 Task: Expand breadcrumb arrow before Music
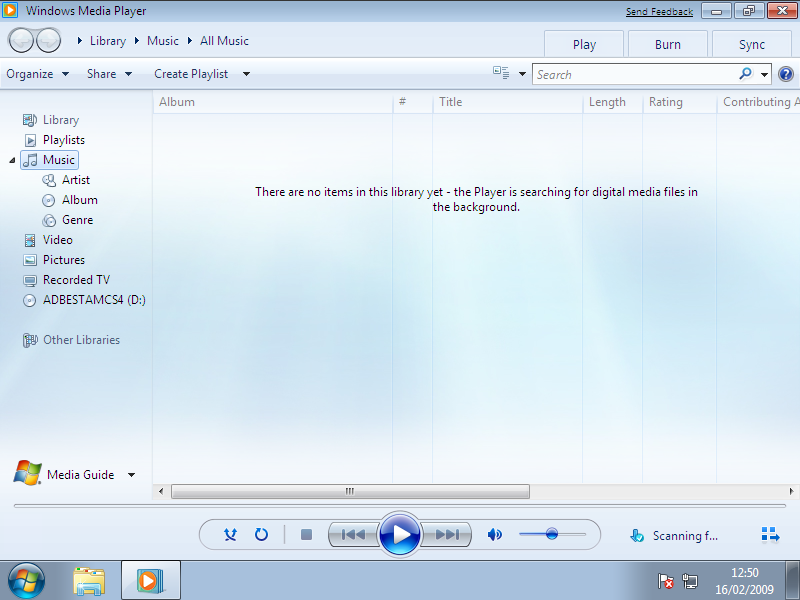pos(137,41)
